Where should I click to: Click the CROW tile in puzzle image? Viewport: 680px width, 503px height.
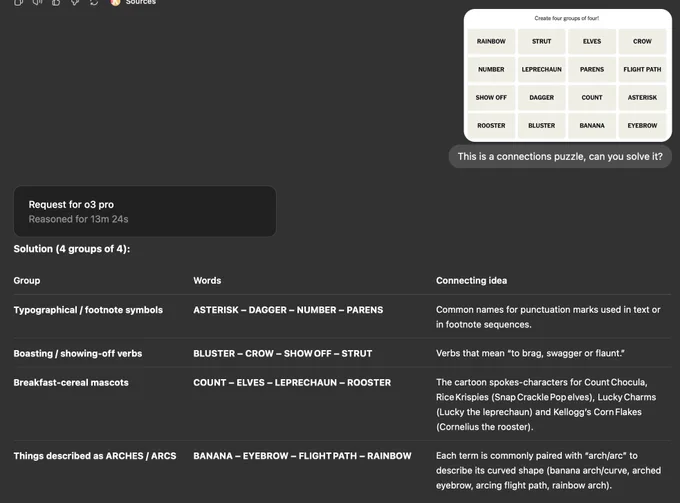click(642, 41)
